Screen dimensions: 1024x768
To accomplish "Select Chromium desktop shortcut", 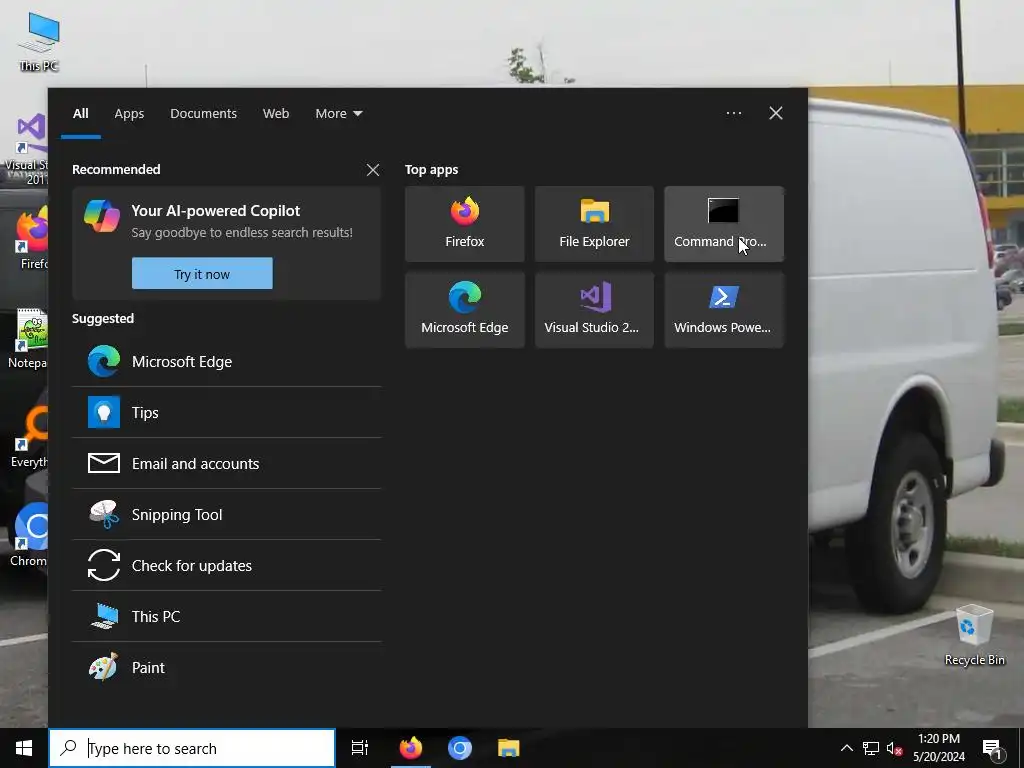I will [x=29, y=534].
